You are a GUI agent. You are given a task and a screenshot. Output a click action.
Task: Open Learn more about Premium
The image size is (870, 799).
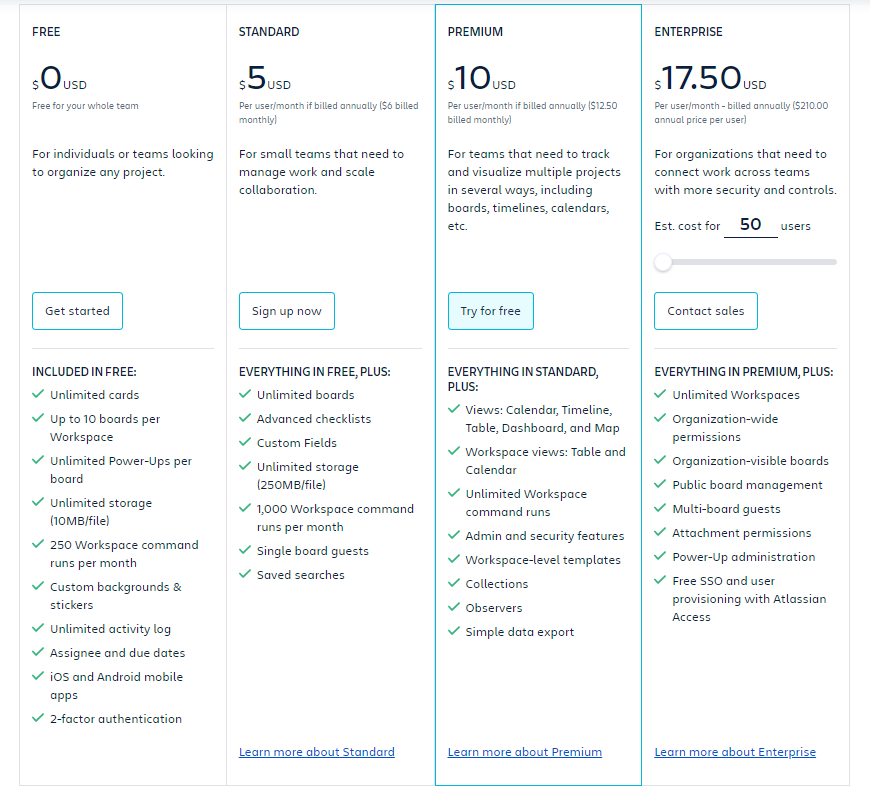524,751
